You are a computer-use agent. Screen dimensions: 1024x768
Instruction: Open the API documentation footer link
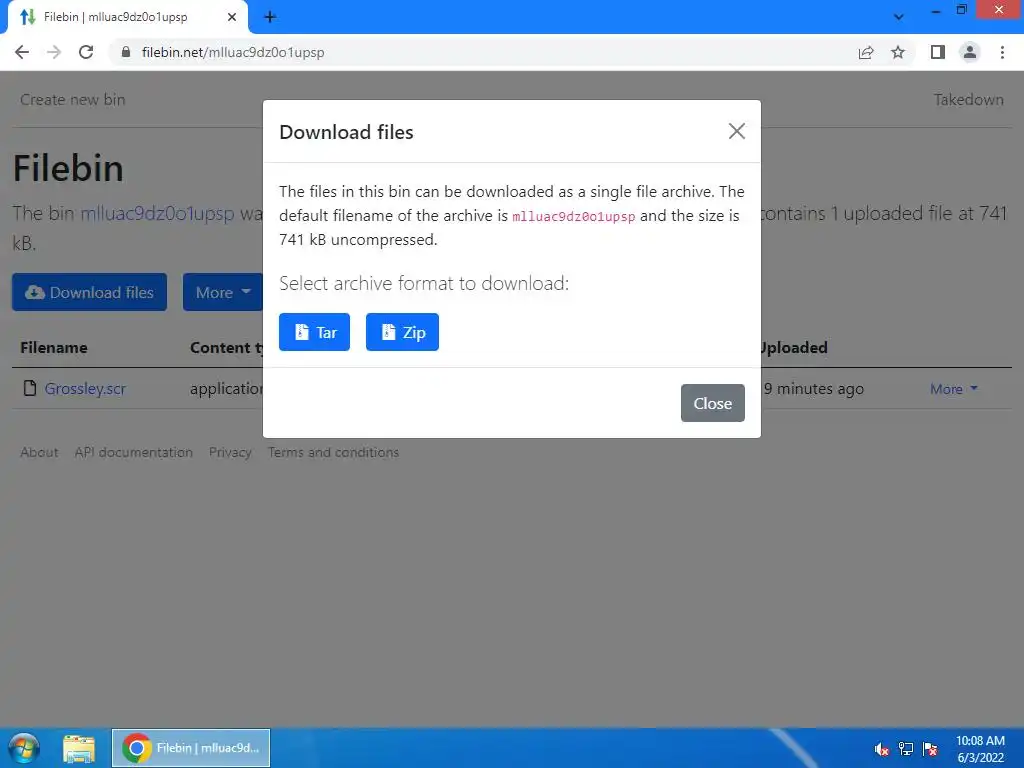pyautogui.click(x=133, y=452)
